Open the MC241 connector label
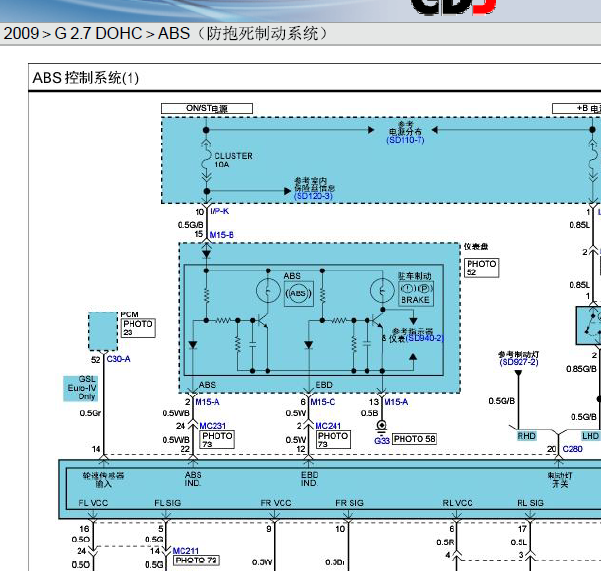 328,426
